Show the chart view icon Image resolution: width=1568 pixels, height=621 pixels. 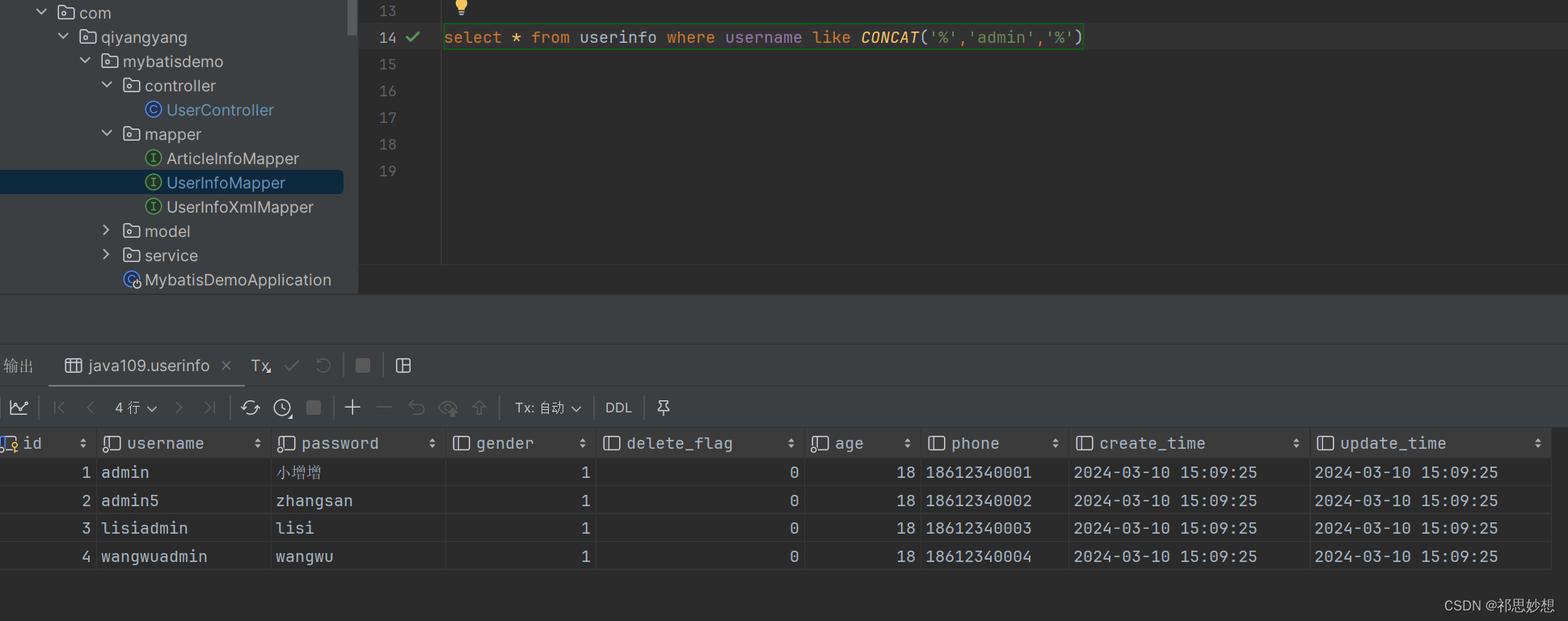19,408
